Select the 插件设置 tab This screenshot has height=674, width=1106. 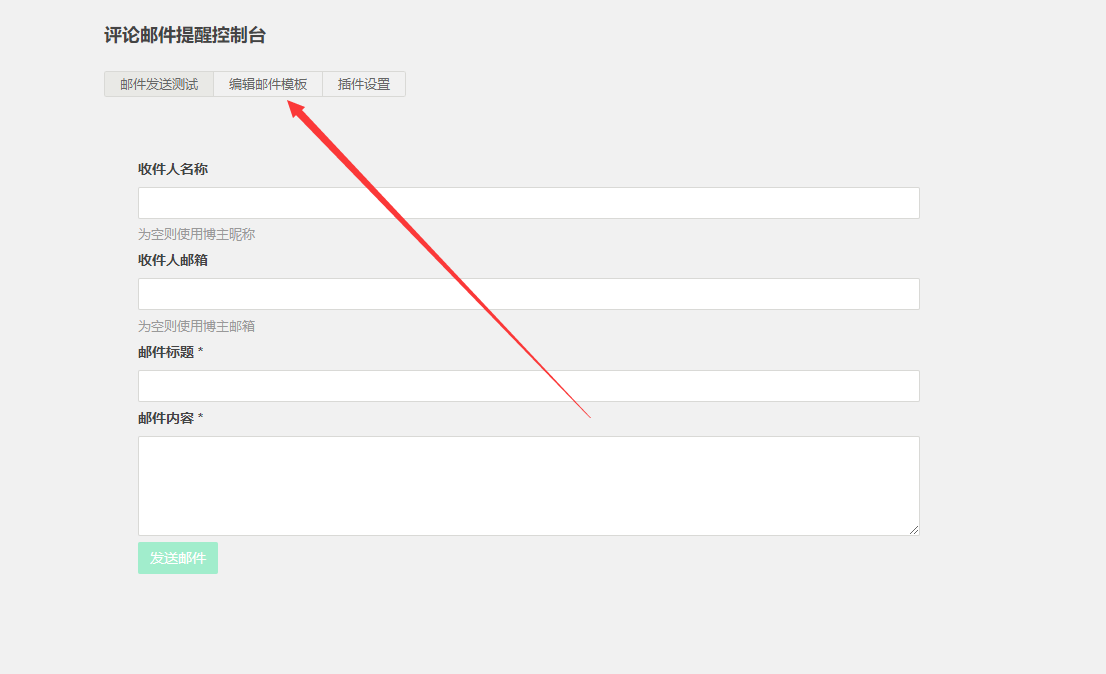pyautogui.click(x=364, y=84)
